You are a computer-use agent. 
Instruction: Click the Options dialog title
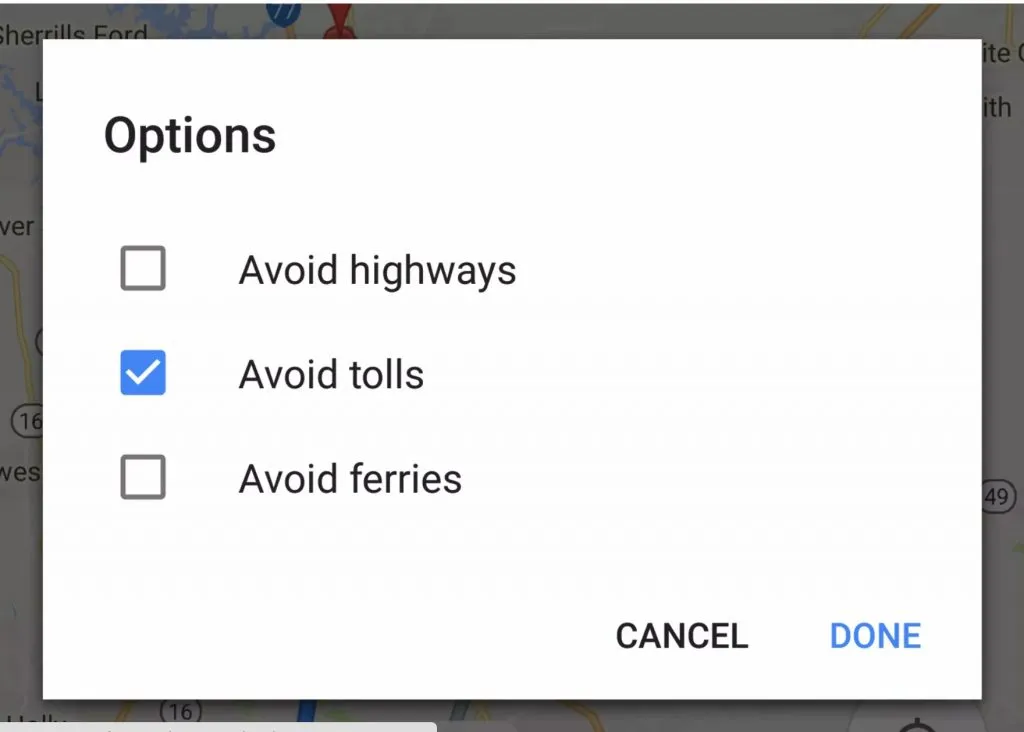point(189,135)
